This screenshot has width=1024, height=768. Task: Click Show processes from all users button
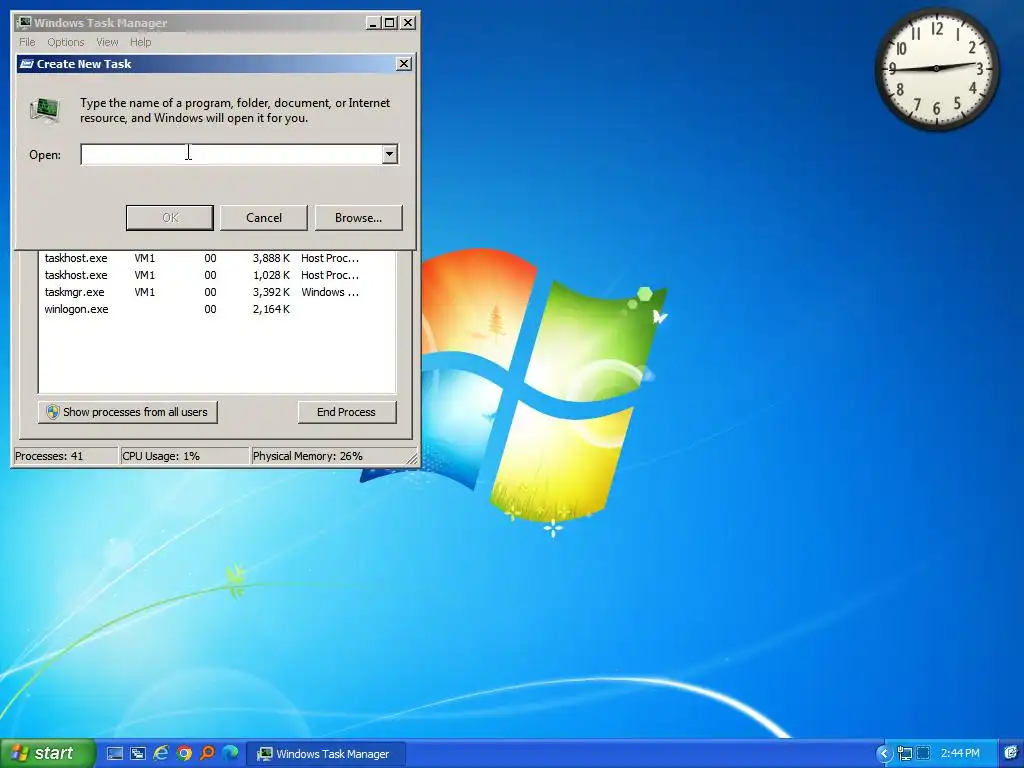pos(127,412)
